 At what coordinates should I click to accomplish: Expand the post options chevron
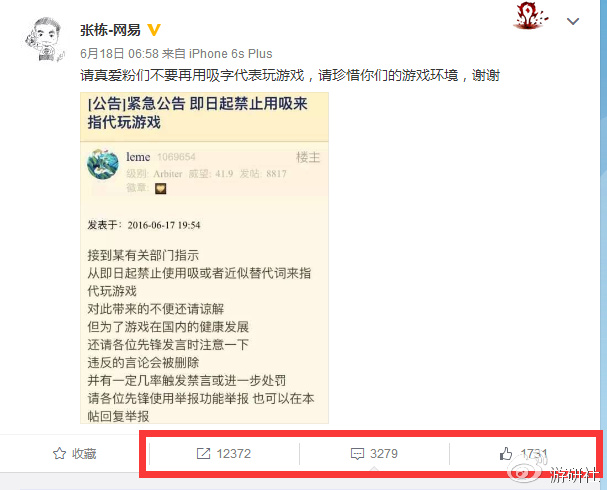[x=573, y=21]
